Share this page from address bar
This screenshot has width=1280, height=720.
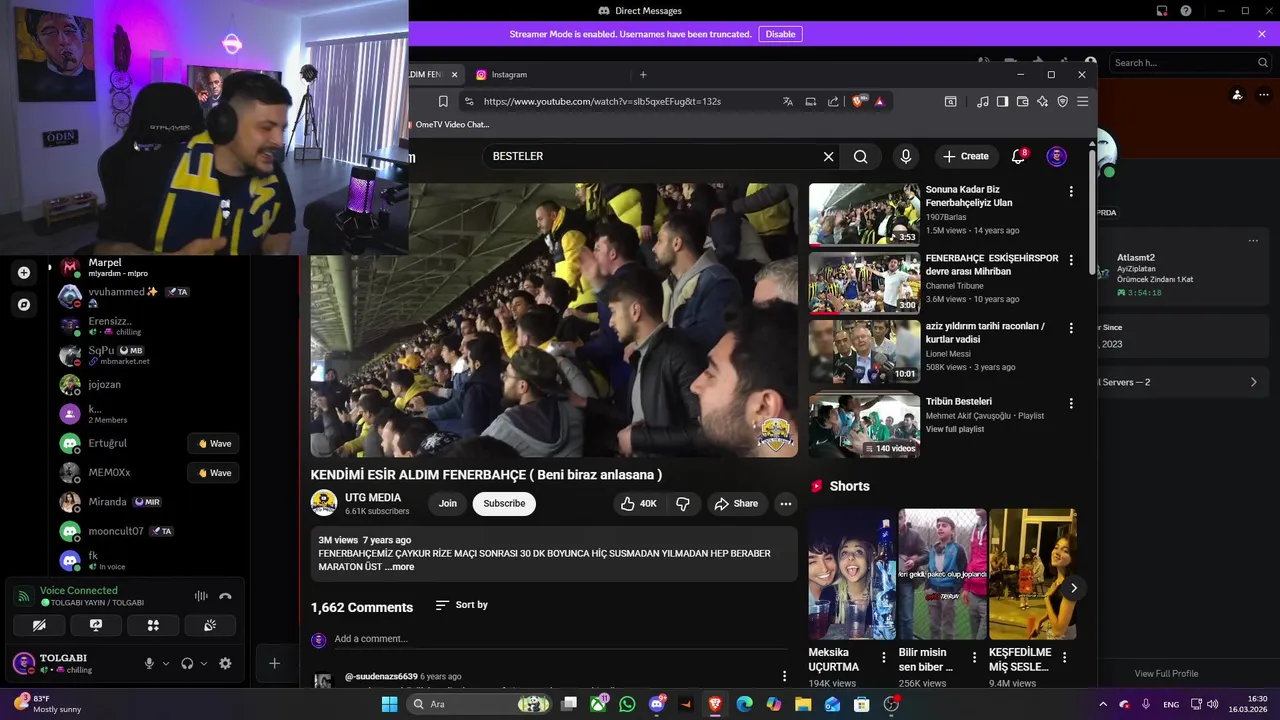[x=833, y=101]
